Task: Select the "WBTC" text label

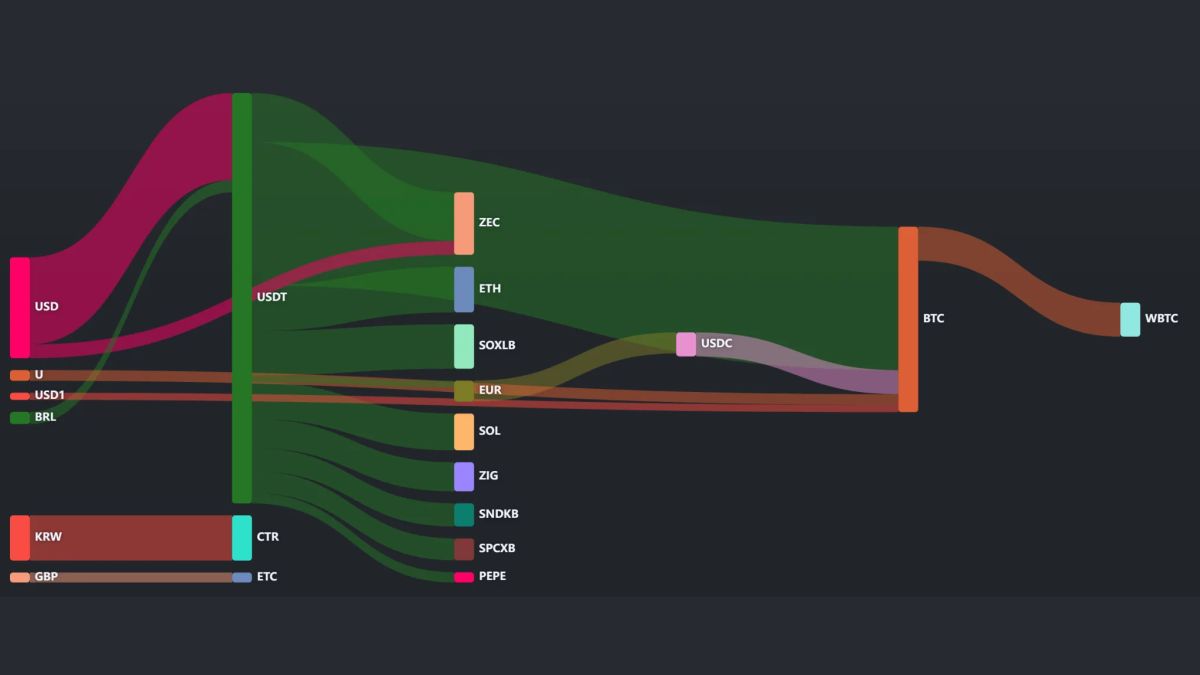Action: (x=1161, y=319)
